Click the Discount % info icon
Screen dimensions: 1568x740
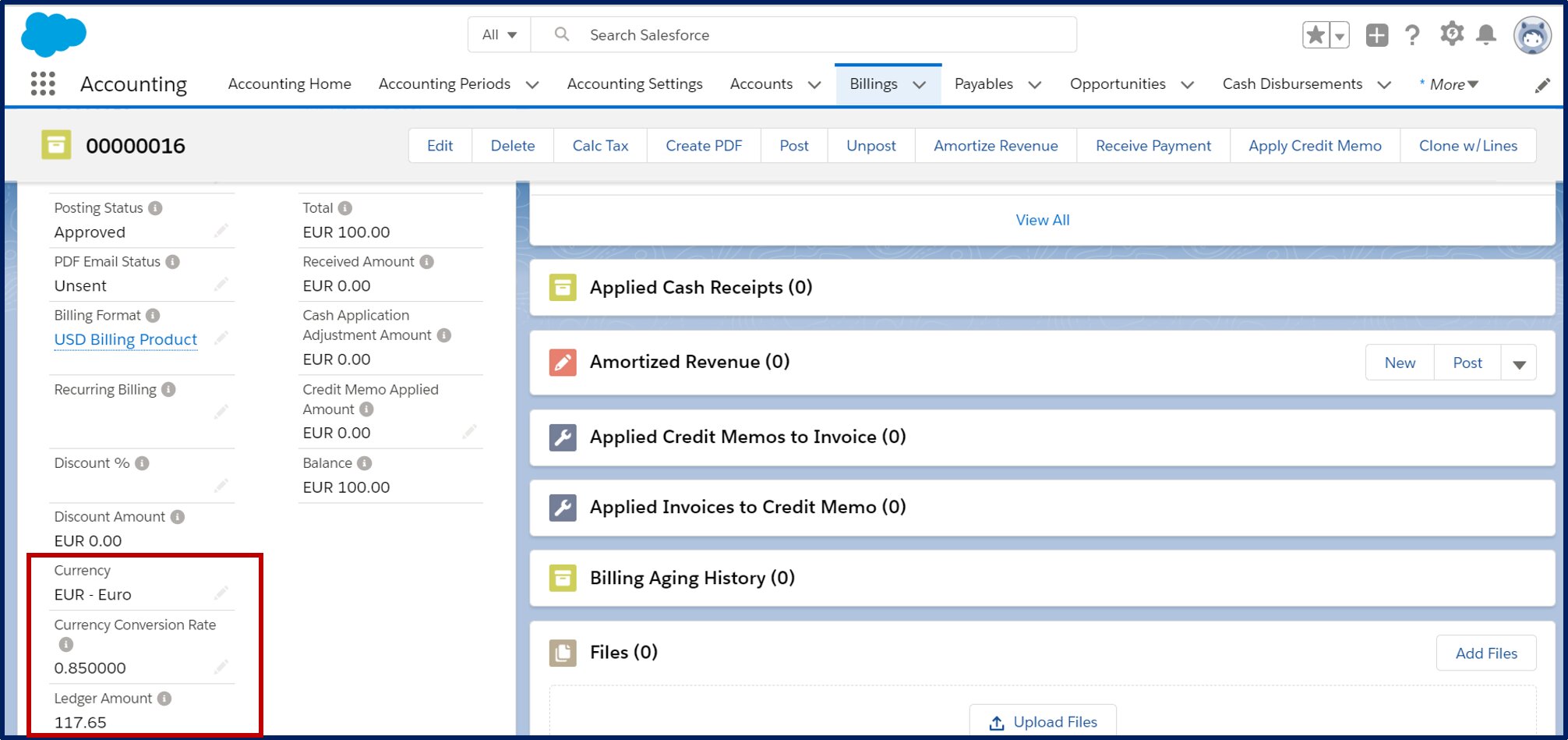tap(142, 463)
